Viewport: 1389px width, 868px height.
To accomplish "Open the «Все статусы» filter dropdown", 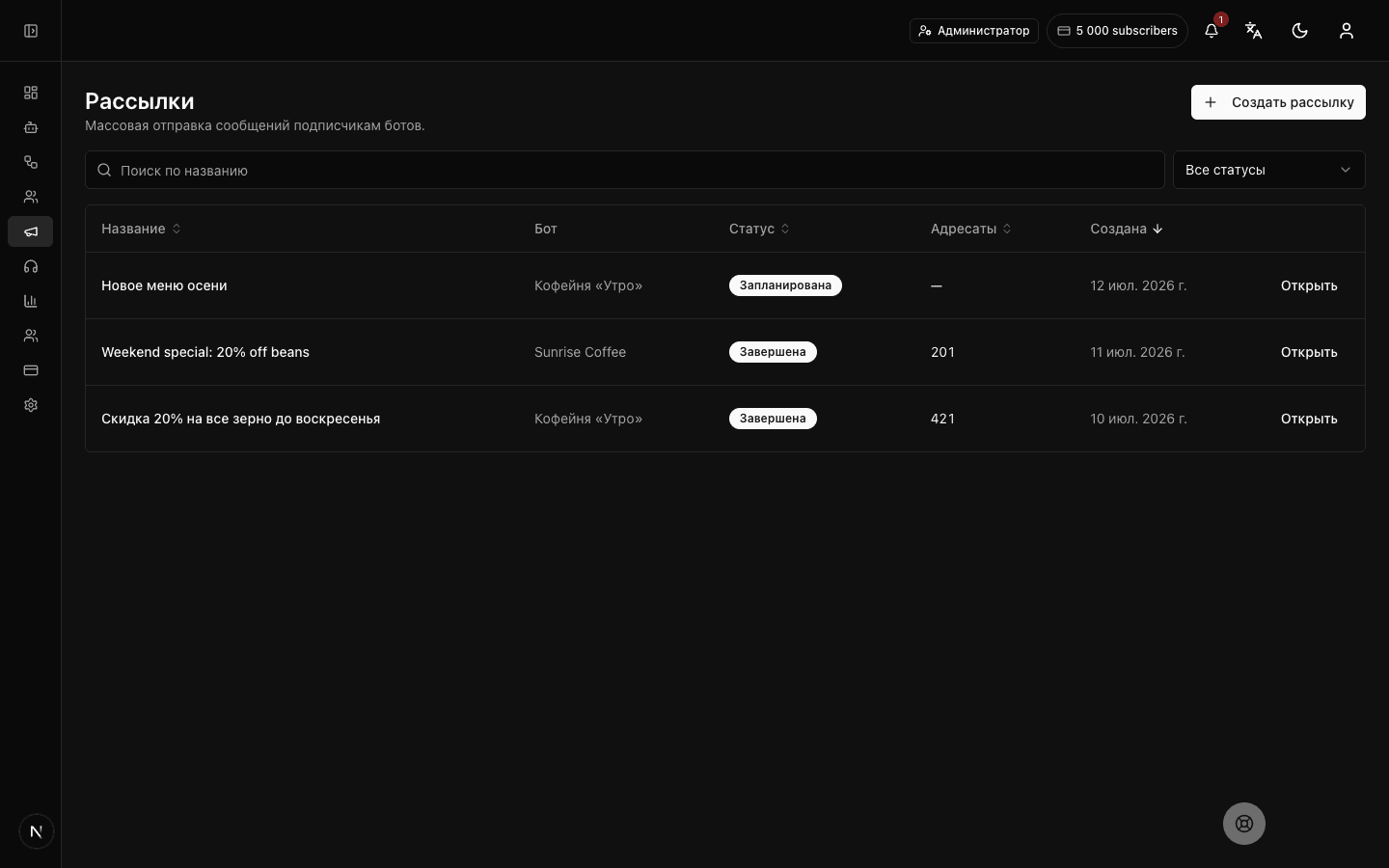I will (x=1269, y=170).
